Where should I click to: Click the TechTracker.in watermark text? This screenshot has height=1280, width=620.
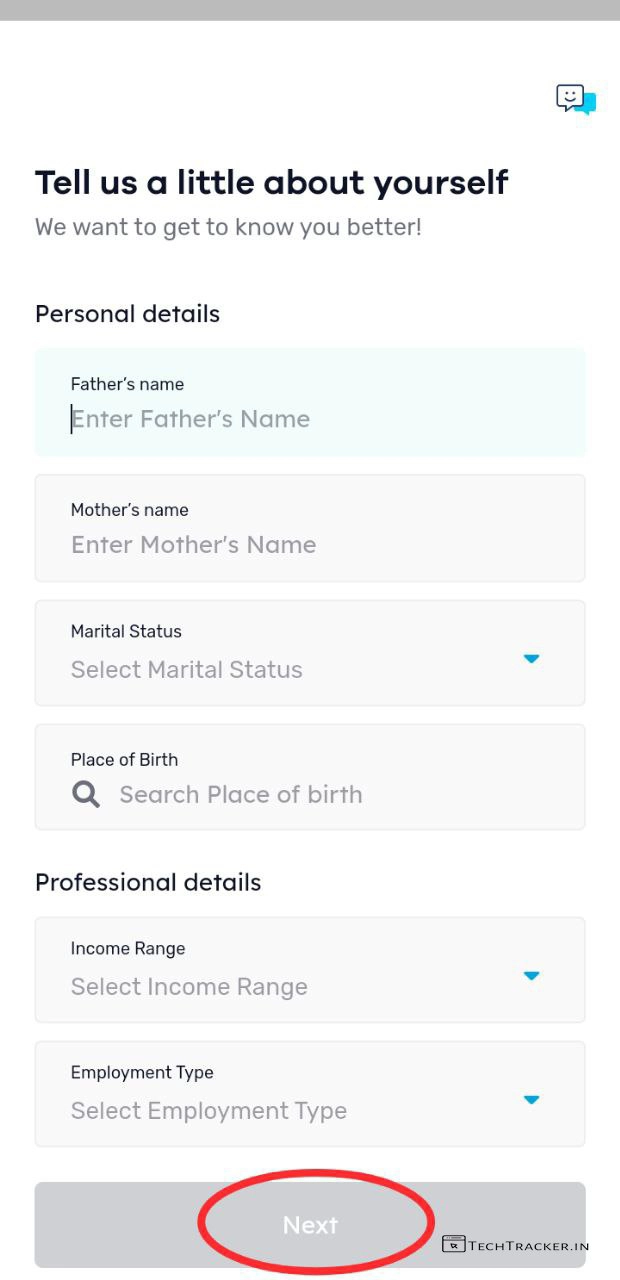(529, 1246)
